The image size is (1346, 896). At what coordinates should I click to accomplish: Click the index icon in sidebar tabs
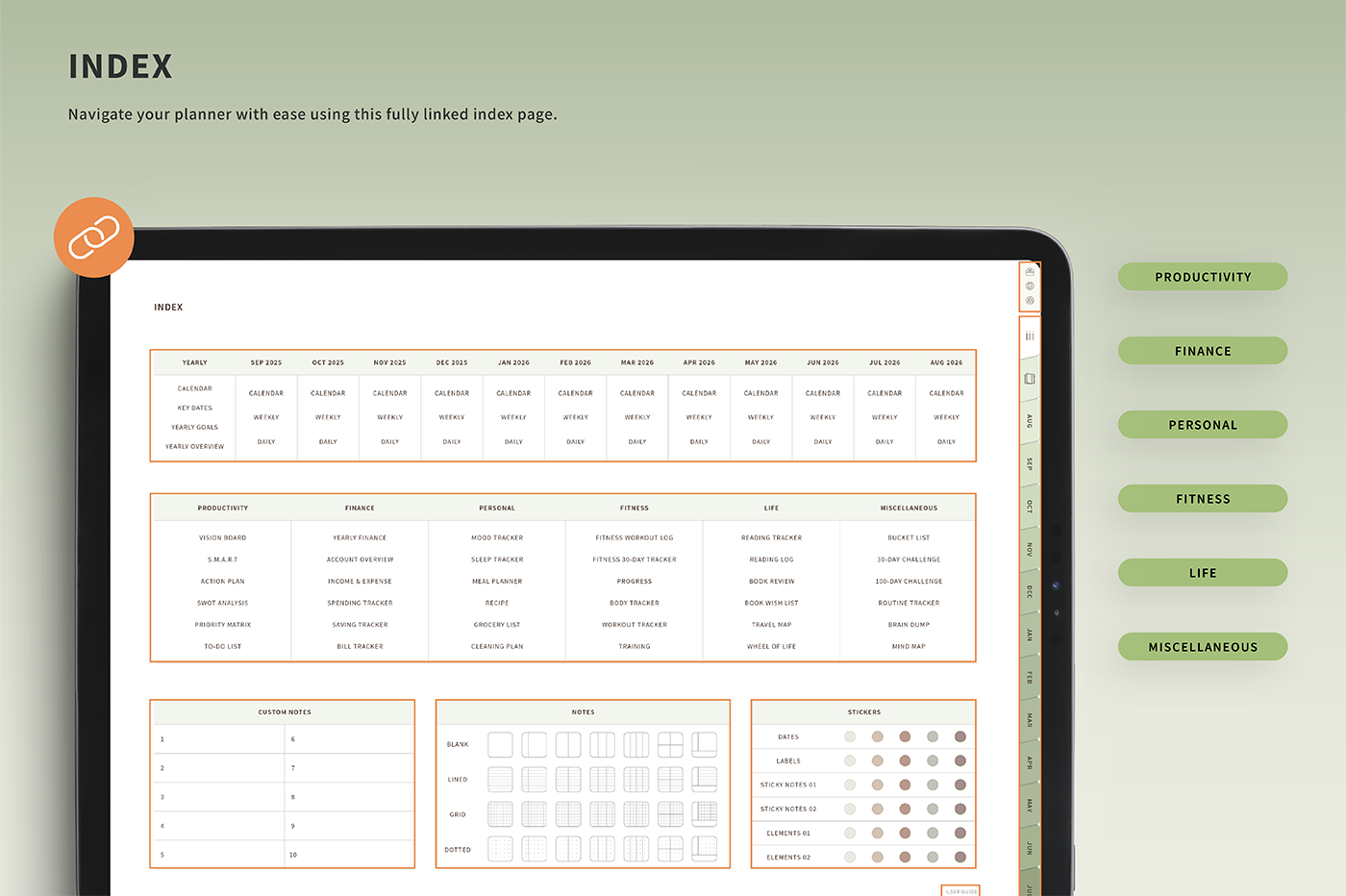pyautogui.click(x=1030, y=336)
